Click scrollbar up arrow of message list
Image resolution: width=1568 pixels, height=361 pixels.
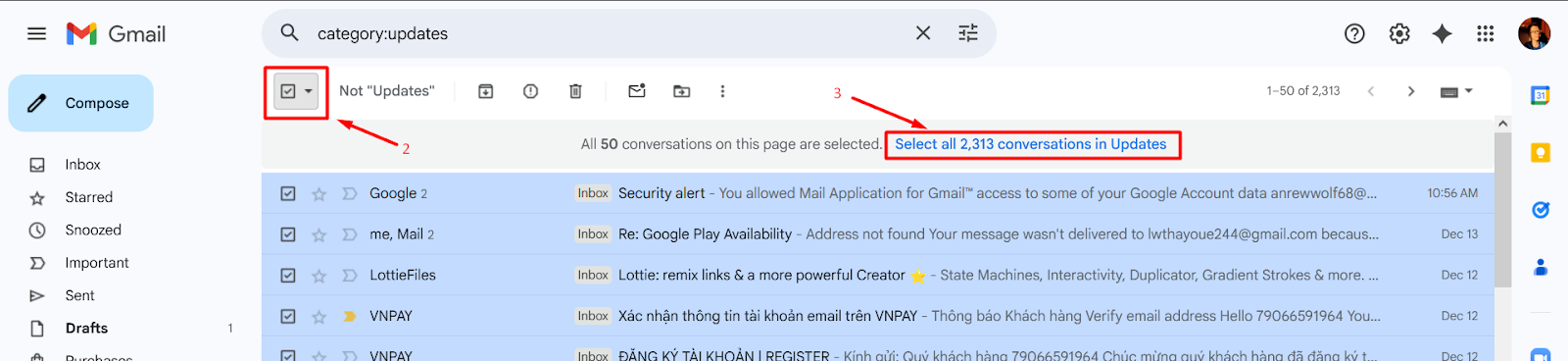1502,124
